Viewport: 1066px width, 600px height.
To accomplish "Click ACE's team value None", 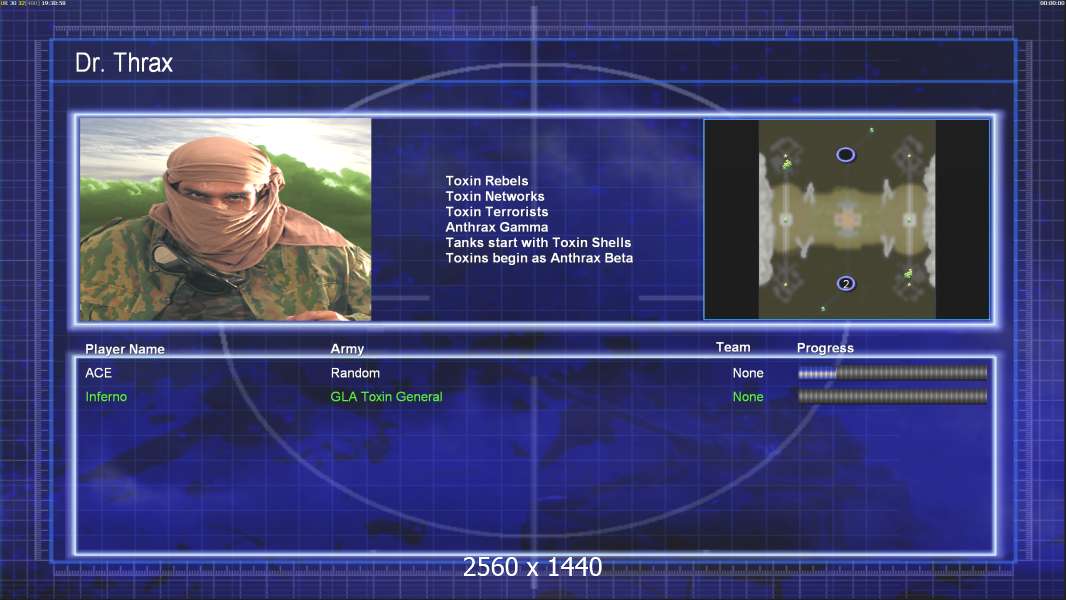I will tap(748, 373).
